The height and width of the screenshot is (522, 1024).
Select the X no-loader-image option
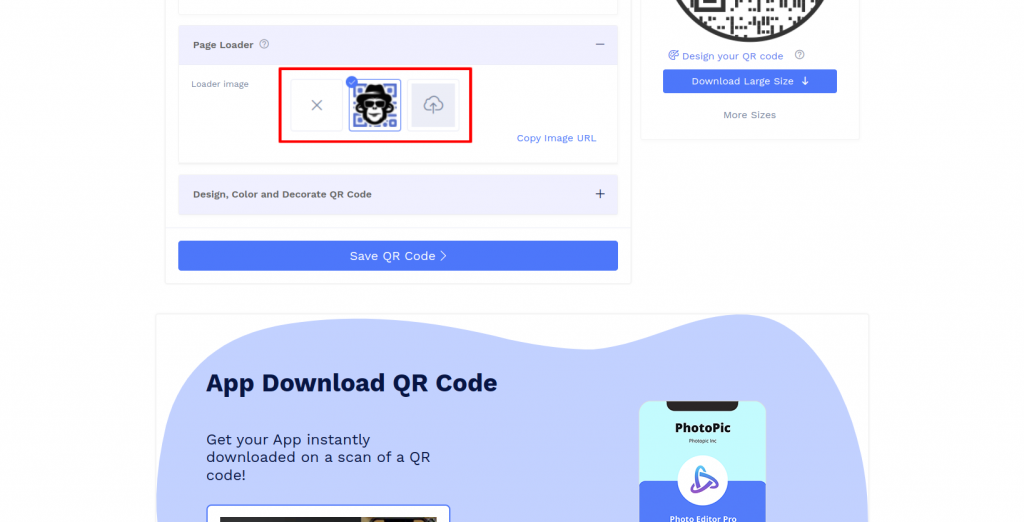pos(317,105)
